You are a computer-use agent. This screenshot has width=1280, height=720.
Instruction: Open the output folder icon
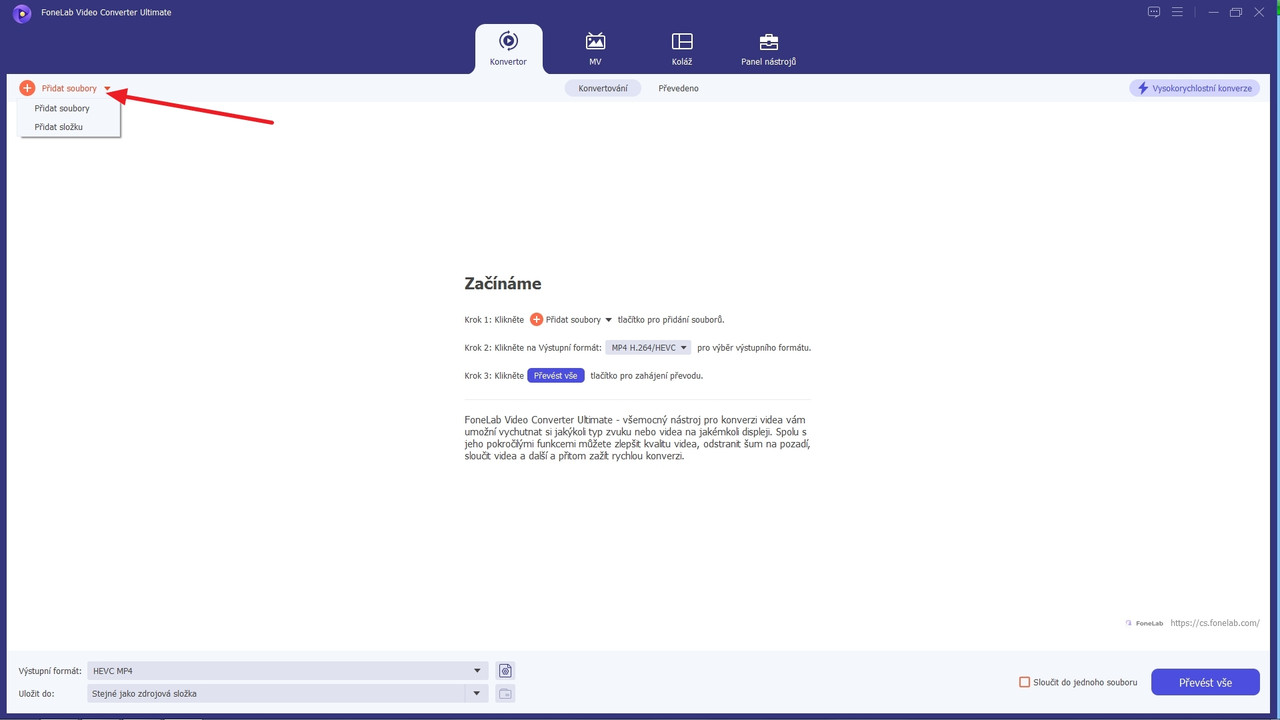click(x=506, y=693)
